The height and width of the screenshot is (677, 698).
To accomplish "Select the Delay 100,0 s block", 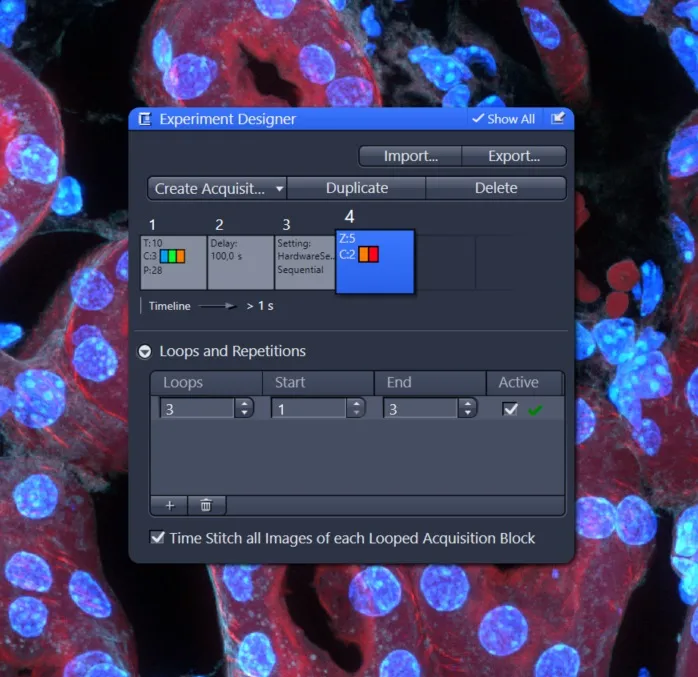I will 240,263.
